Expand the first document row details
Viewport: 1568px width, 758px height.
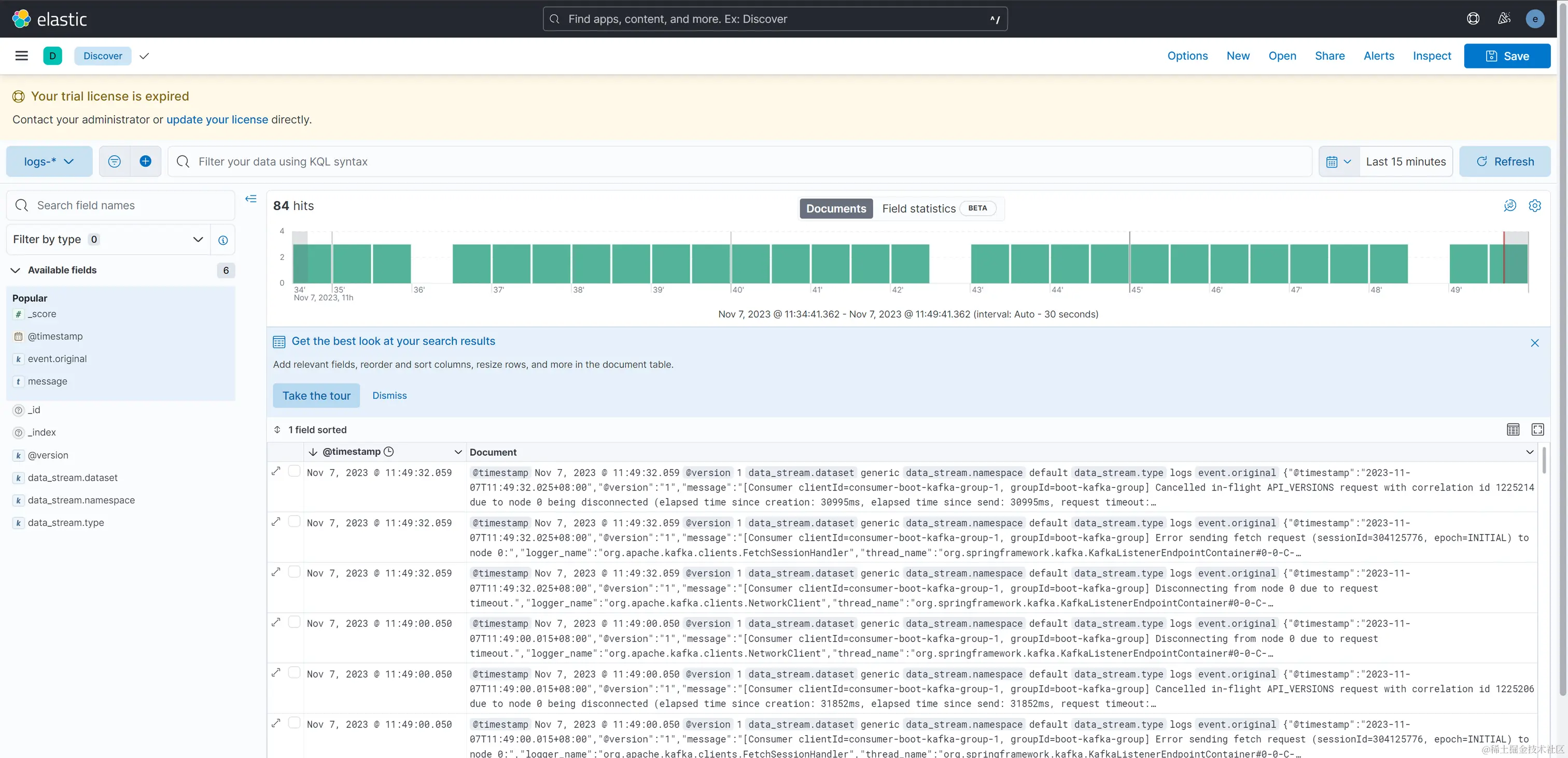[276, 471]
